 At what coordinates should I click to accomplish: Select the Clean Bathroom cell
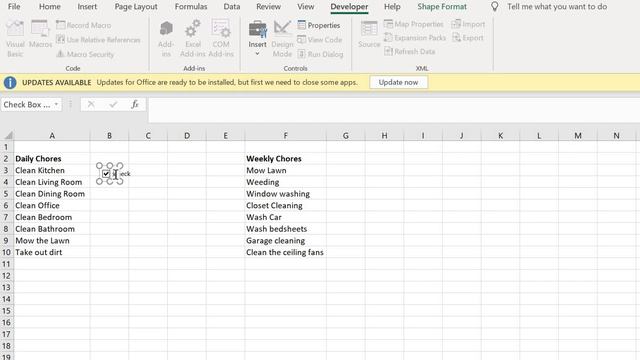(52, 229)
